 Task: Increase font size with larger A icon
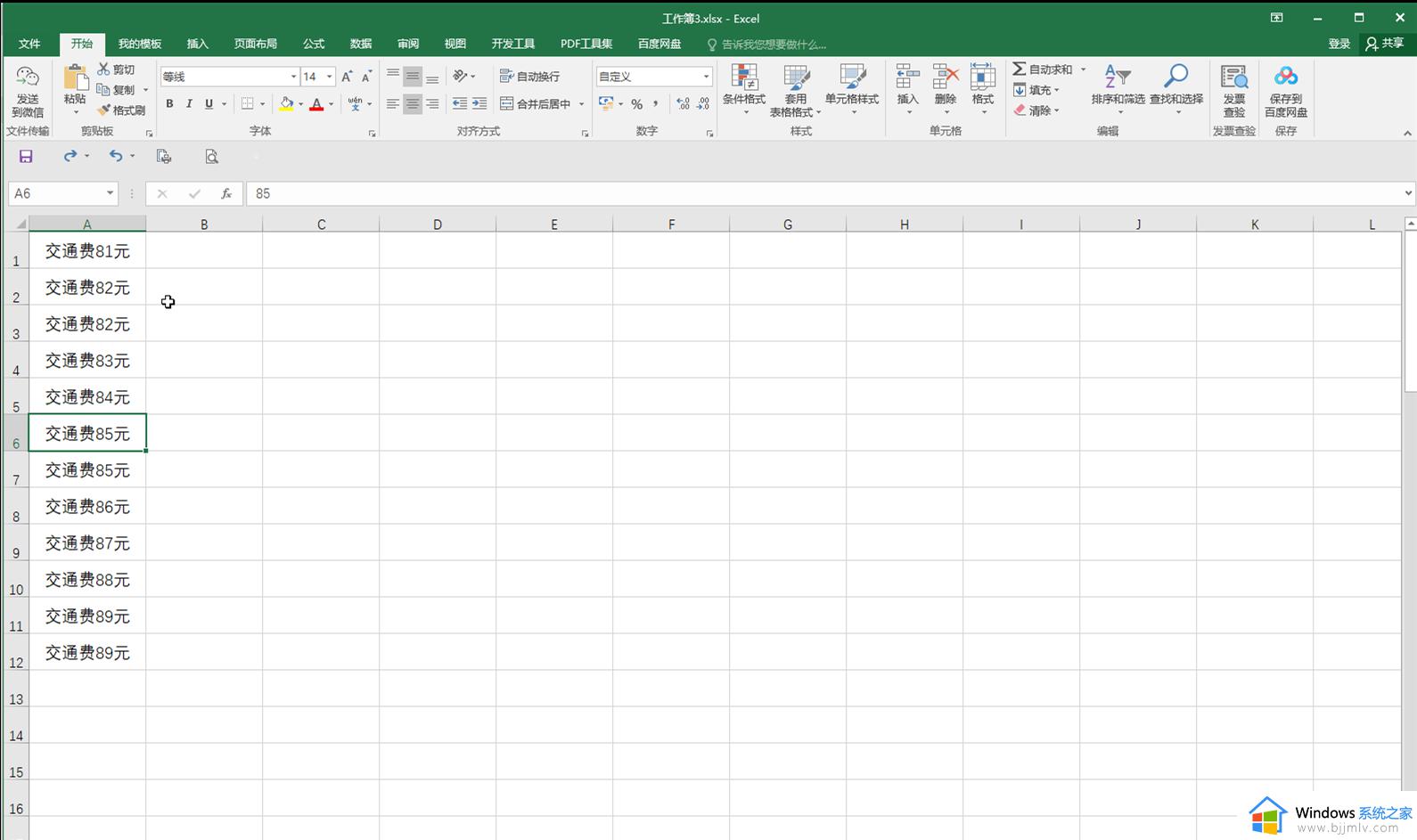point(347,77)
